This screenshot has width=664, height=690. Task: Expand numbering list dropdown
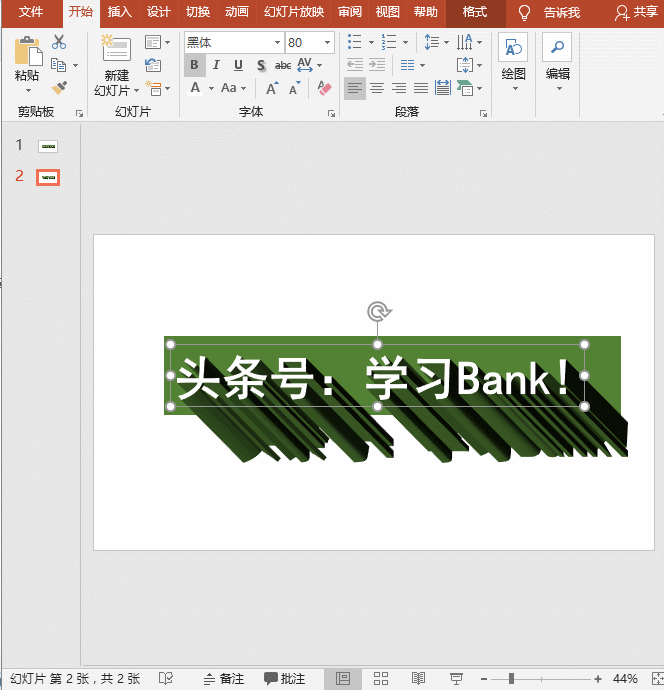[405, 42]
